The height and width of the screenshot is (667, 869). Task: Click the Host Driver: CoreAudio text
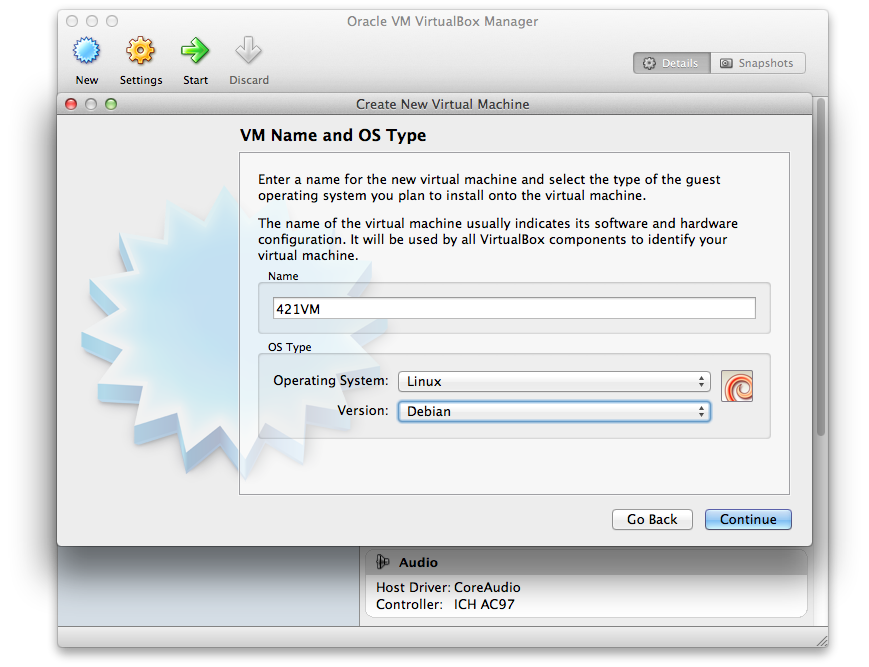click(448, 587)
